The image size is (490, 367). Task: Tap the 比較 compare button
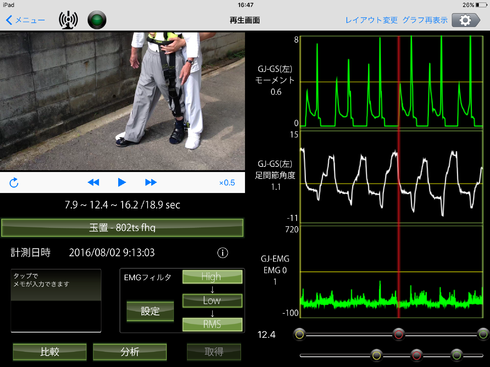coord(50,352)
